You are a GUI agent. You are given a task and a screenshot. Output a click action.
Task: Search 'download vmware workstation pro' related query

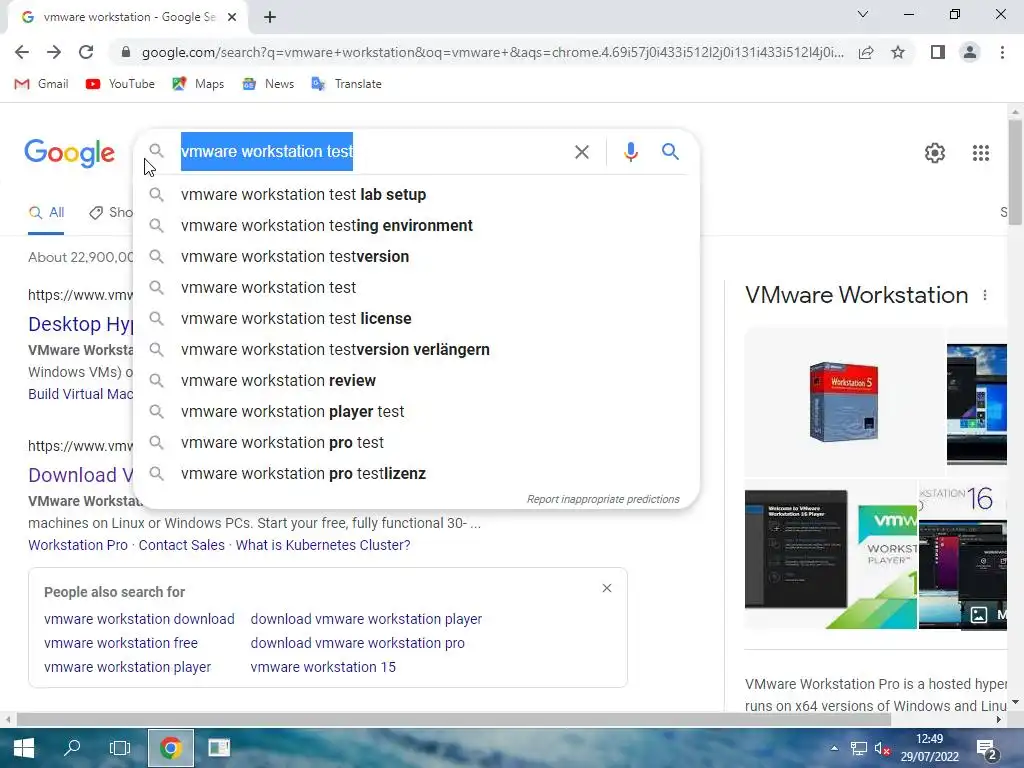[x=358, y=643]
